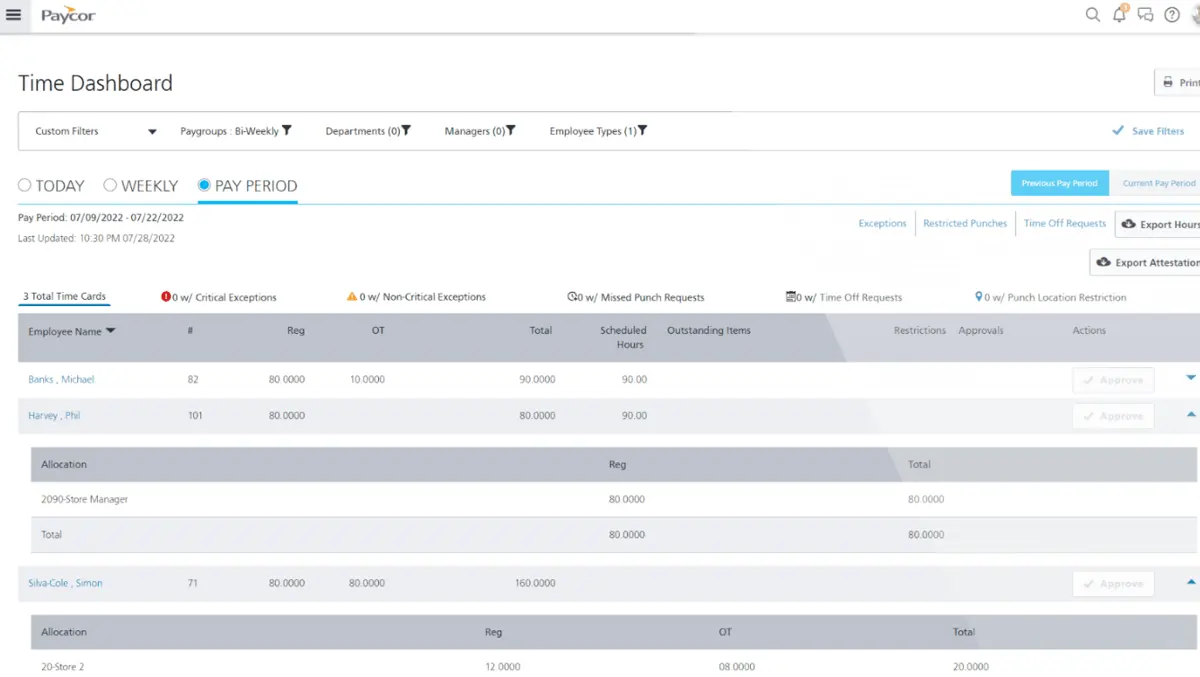Select the TODAY radio option
Screen dimensions: 1200x677
click(51, 186)
